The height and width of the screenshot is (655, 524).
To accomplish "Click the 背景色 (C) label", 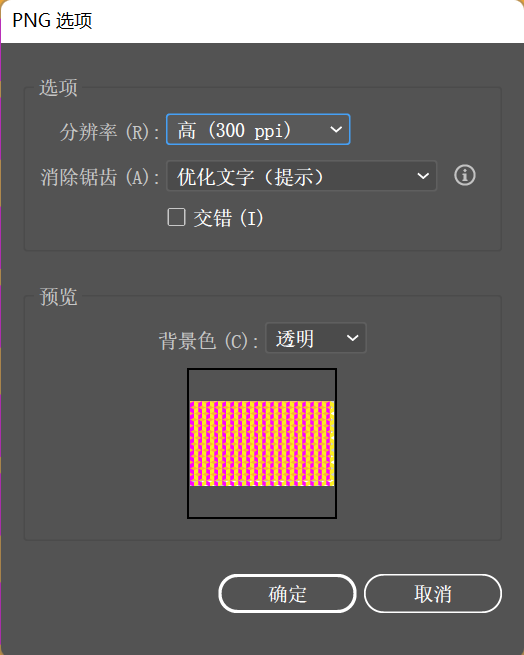I will (x=209, y=341).
